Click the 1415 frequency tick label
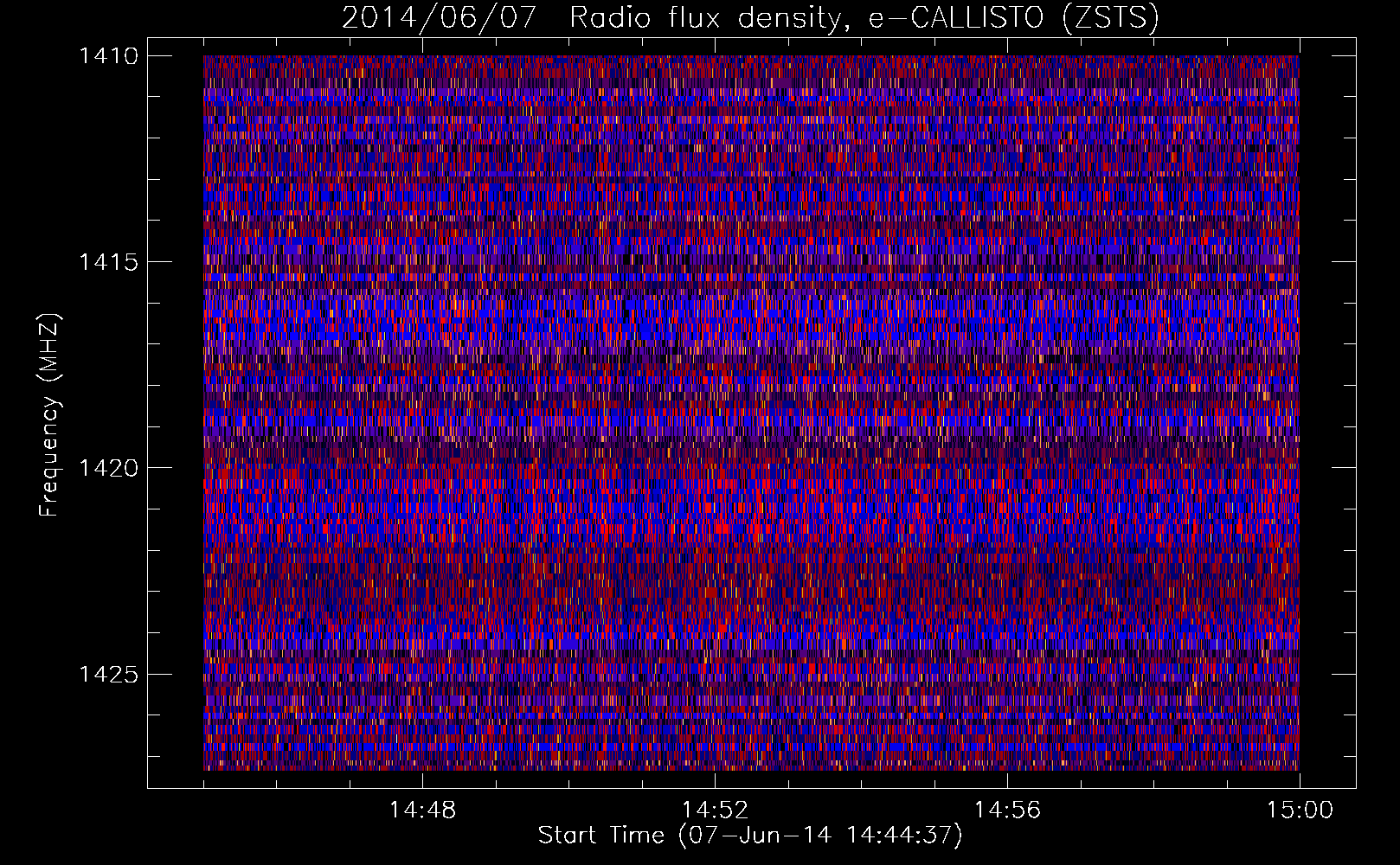The image size is (1400, 865). [x=108, y=262]
